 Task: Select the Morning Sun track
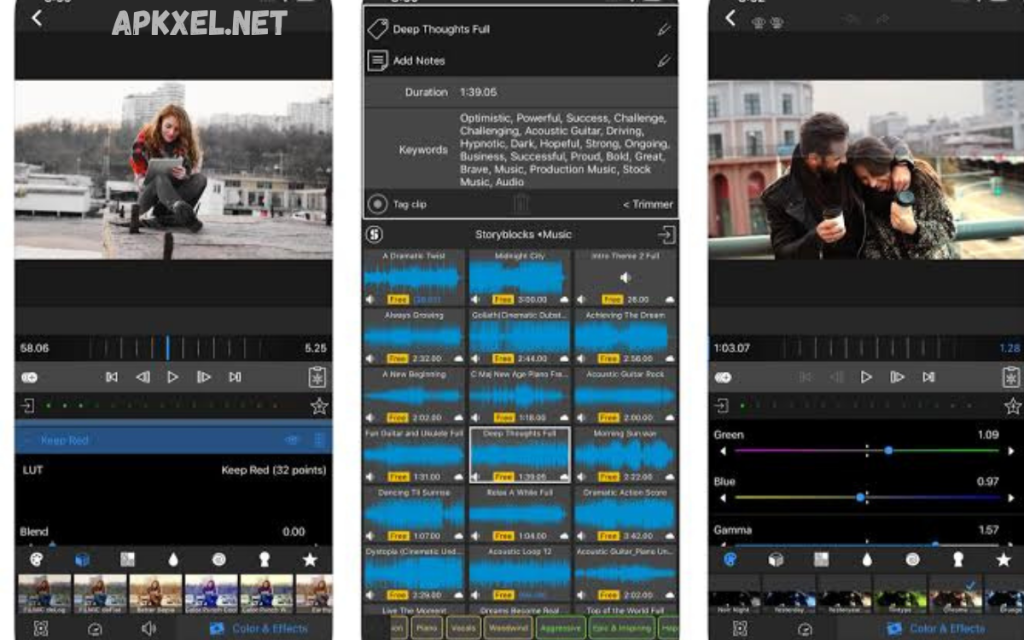coord(625,455)
